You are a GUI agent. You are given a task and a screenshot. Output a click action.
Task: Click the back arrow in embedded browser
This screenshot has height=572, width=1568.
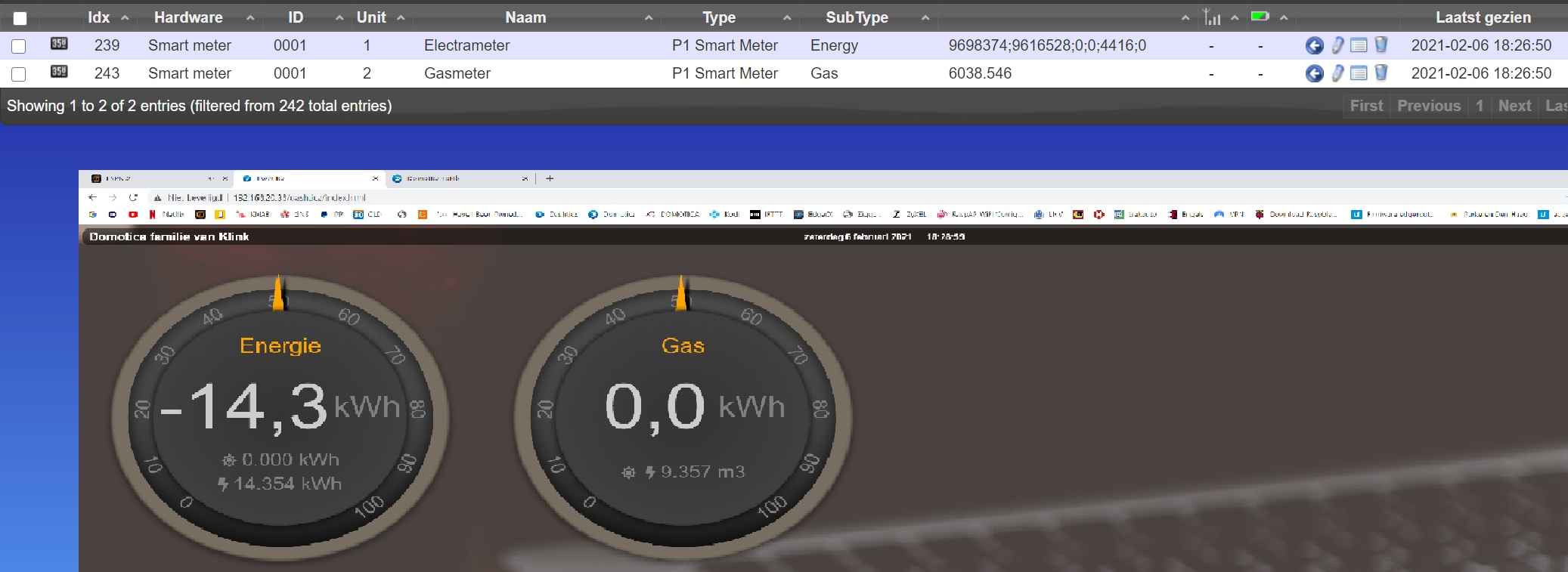[93, 197]
